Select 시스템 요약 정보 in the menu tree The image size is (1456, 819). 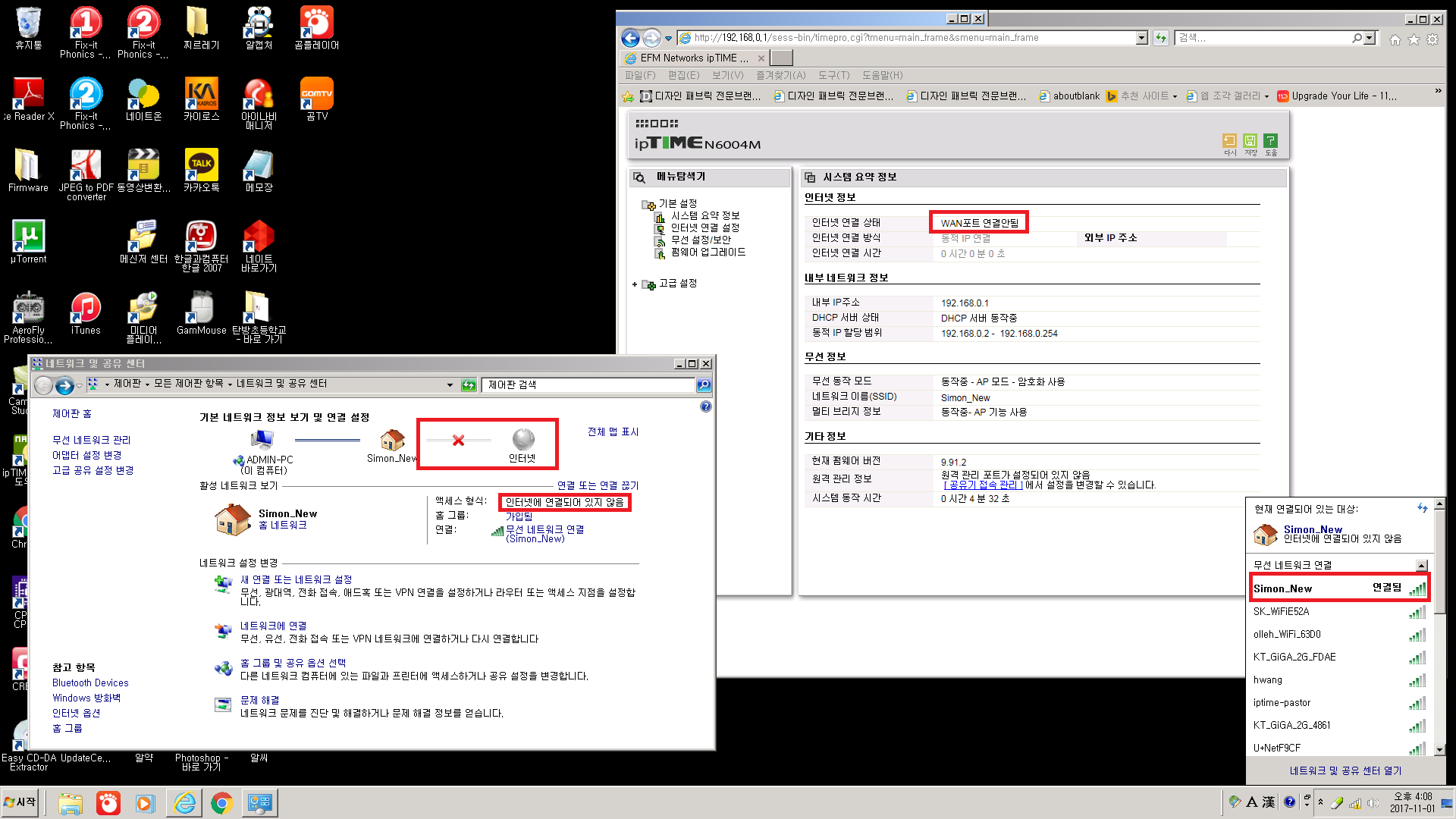click(x=705, y=216)
